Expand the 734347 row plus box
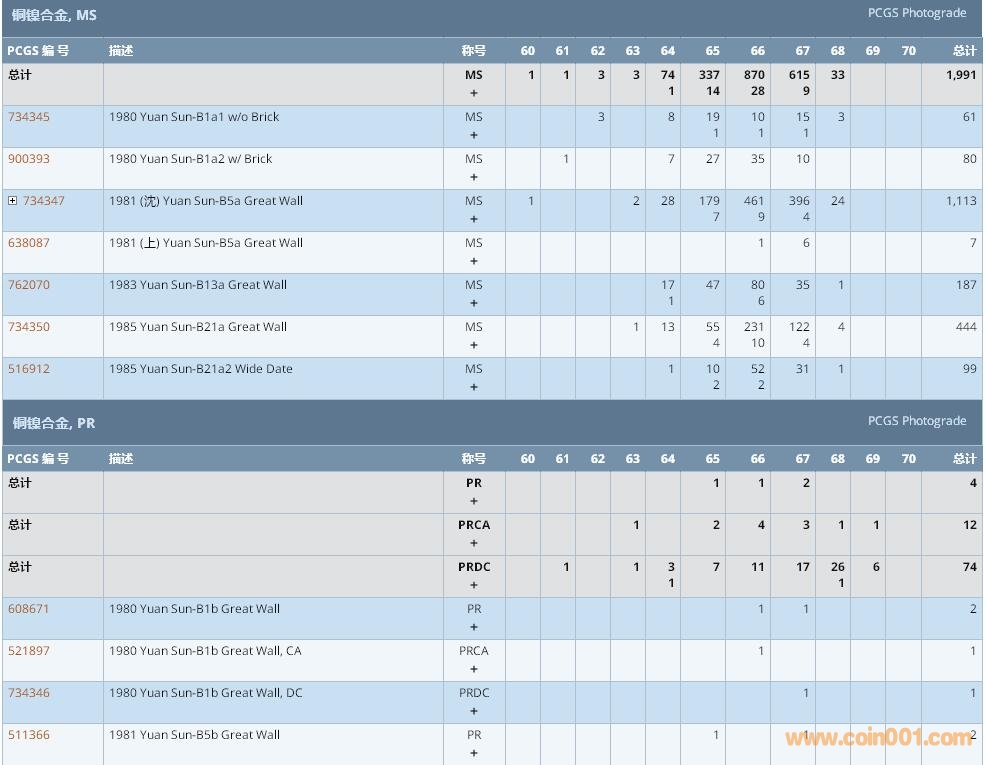Viewport: 985px width, 765px height. [13, 201]
